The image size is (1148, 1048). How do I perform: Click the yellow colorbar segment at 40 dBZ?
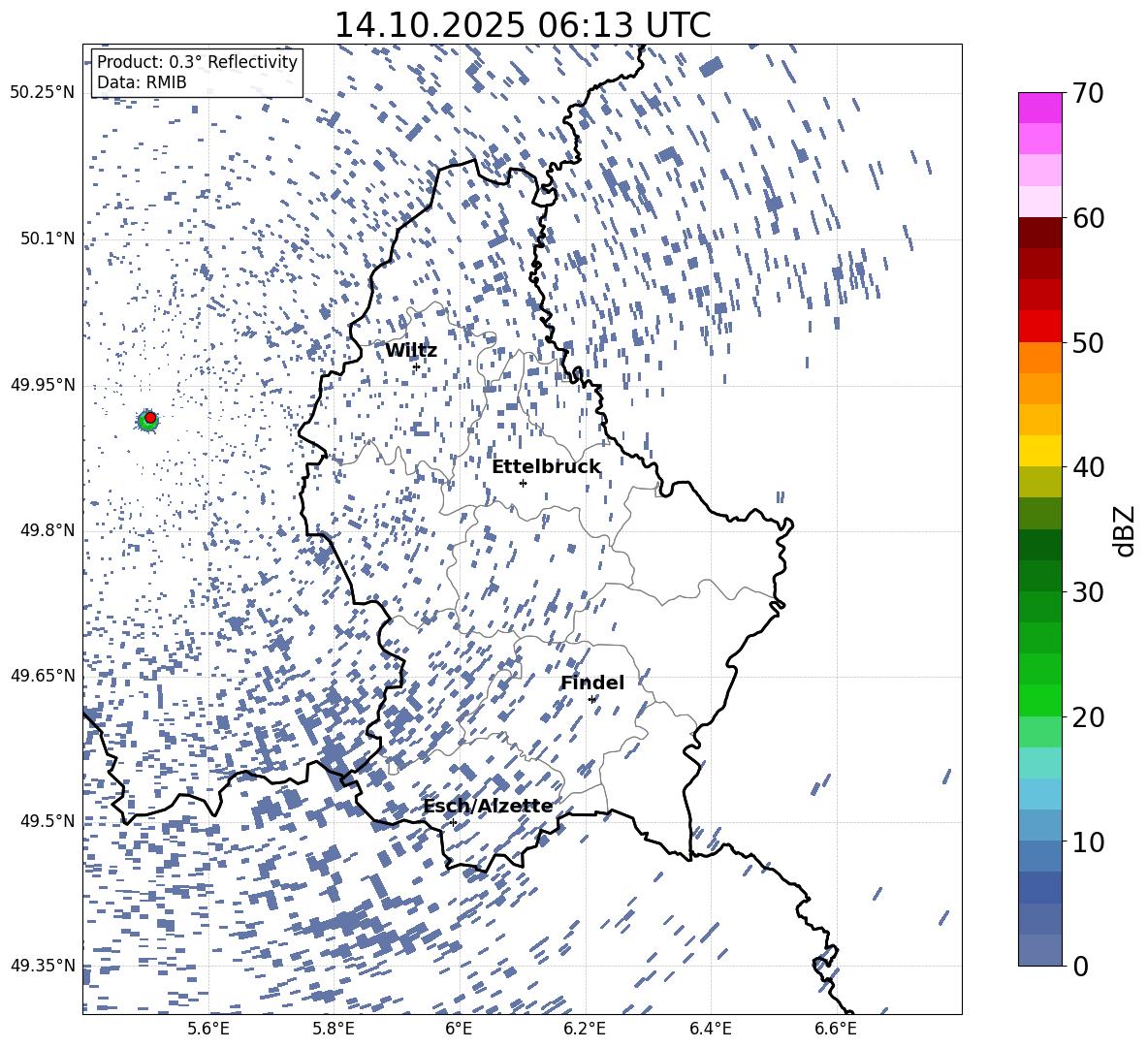point(1039,451)
